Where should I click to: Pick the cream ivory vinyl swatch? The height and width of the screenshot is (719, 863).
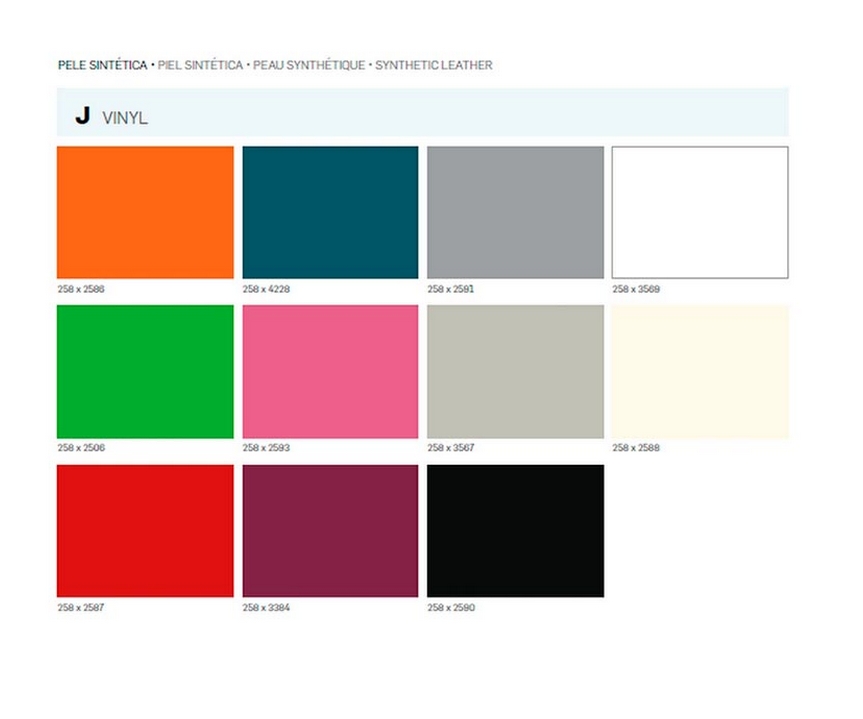(x=700, y=372)
